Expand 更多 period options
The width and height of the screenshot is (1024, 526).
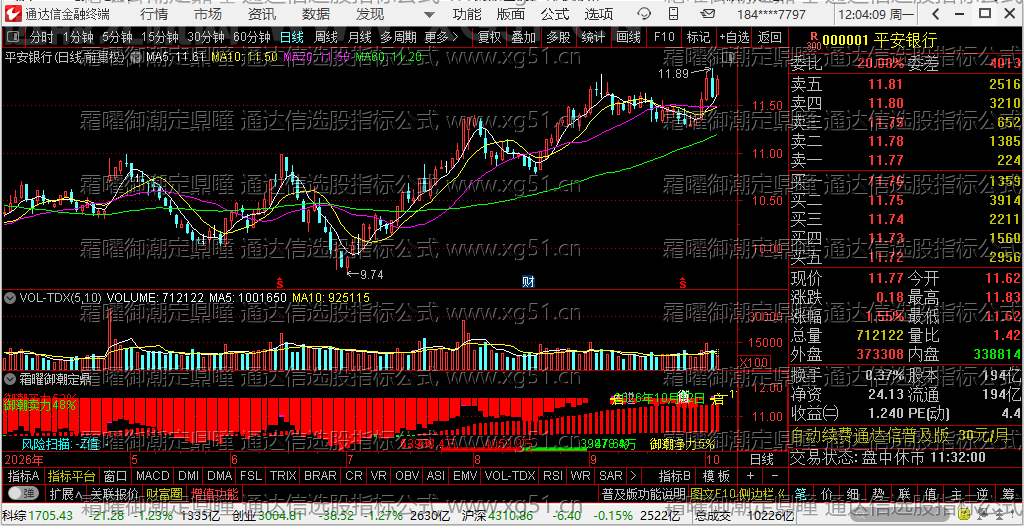[441, 38]
